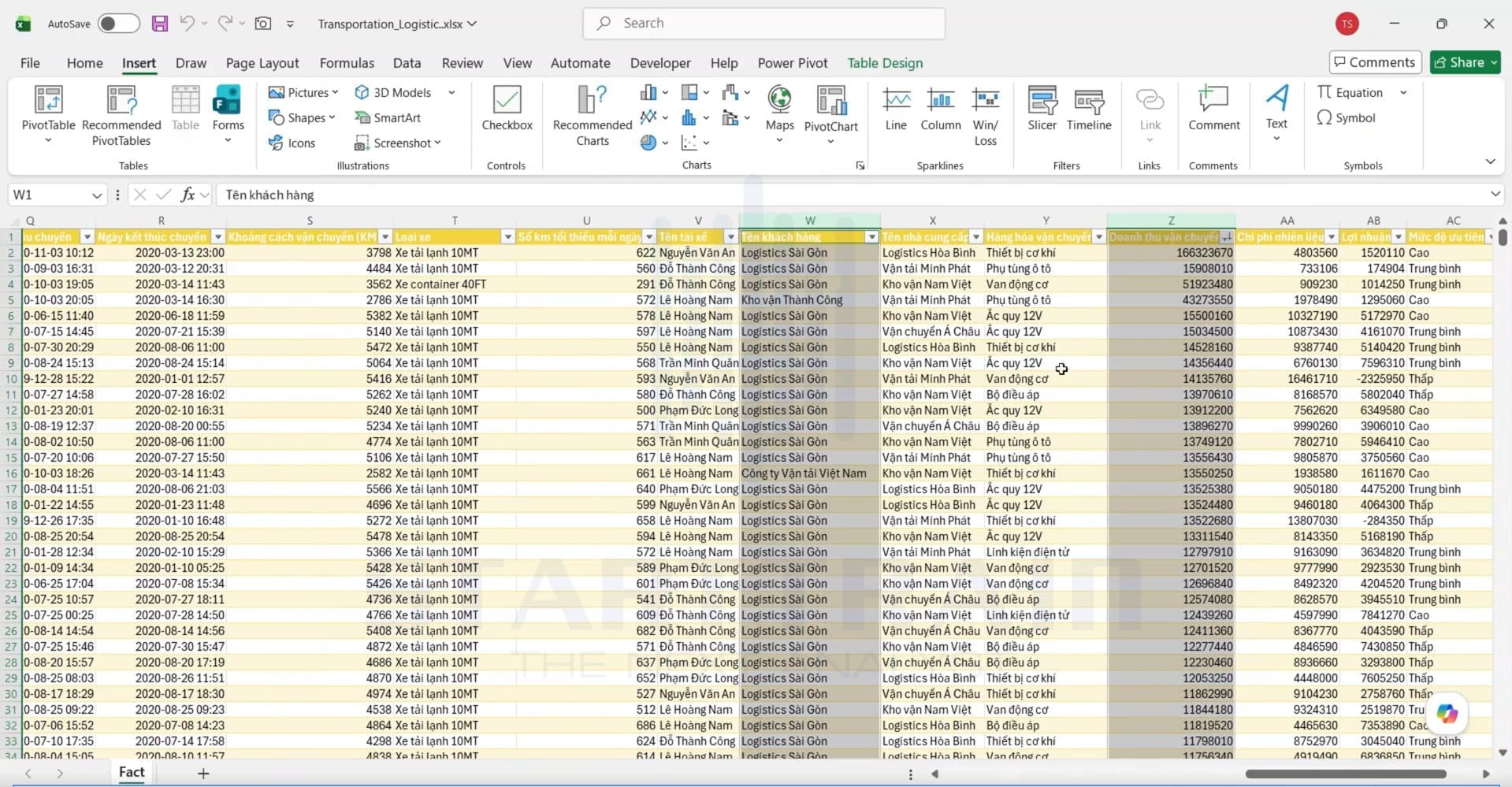The height and width of the screenshot is (787, 1512).
Task: Open filter dropdown for Loại xe column
Action: pos(507,237)
